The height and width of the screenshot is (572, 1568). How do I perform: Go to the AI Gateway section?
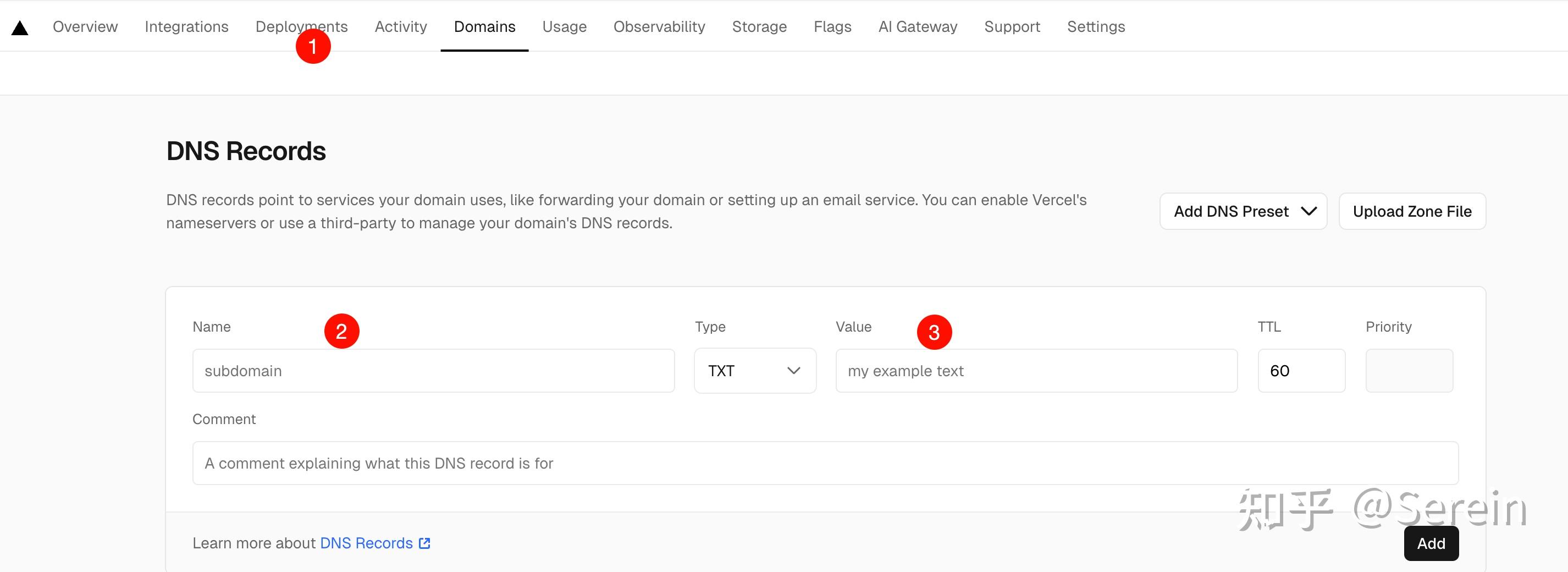coord(917,26)
